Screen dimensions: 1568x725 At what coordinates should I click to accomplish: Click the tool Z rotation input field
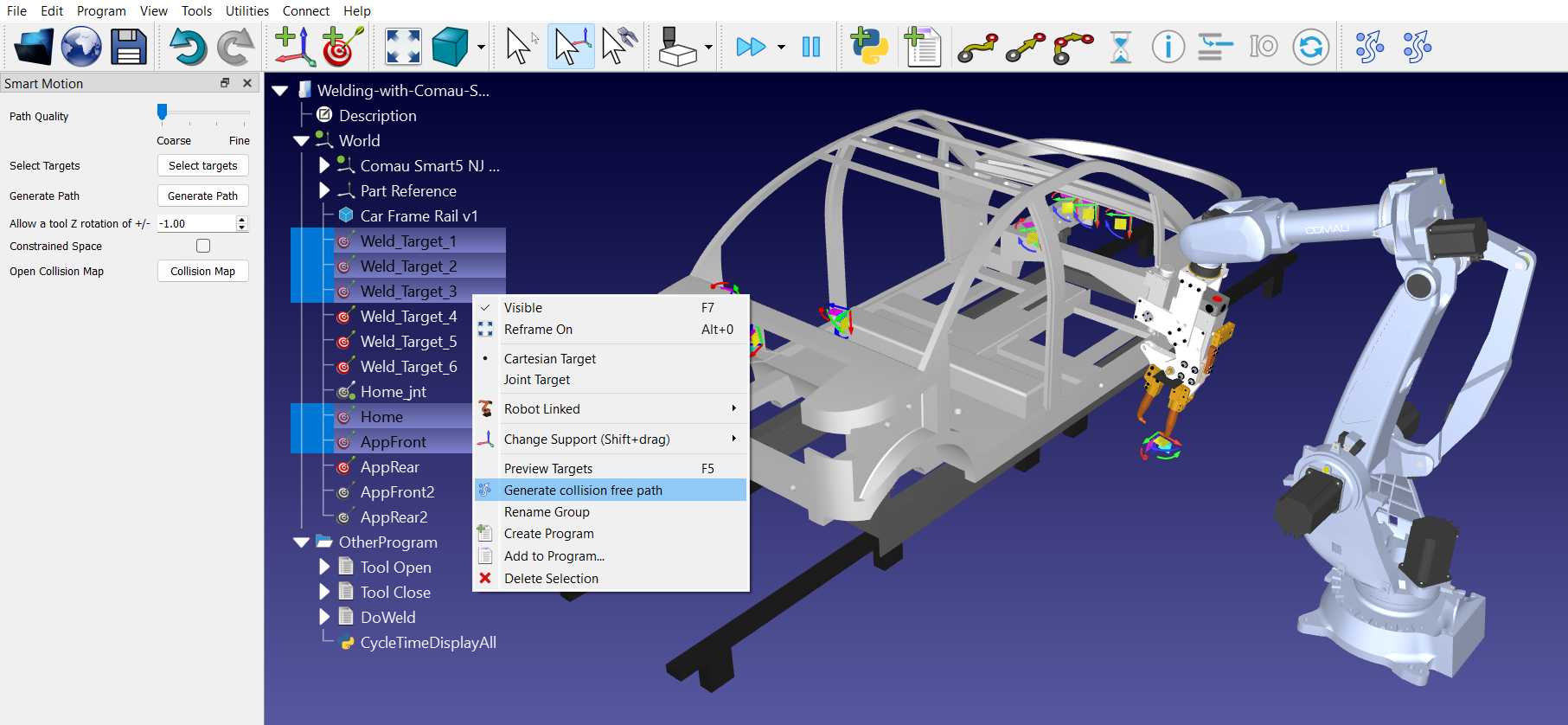point(196,223)
